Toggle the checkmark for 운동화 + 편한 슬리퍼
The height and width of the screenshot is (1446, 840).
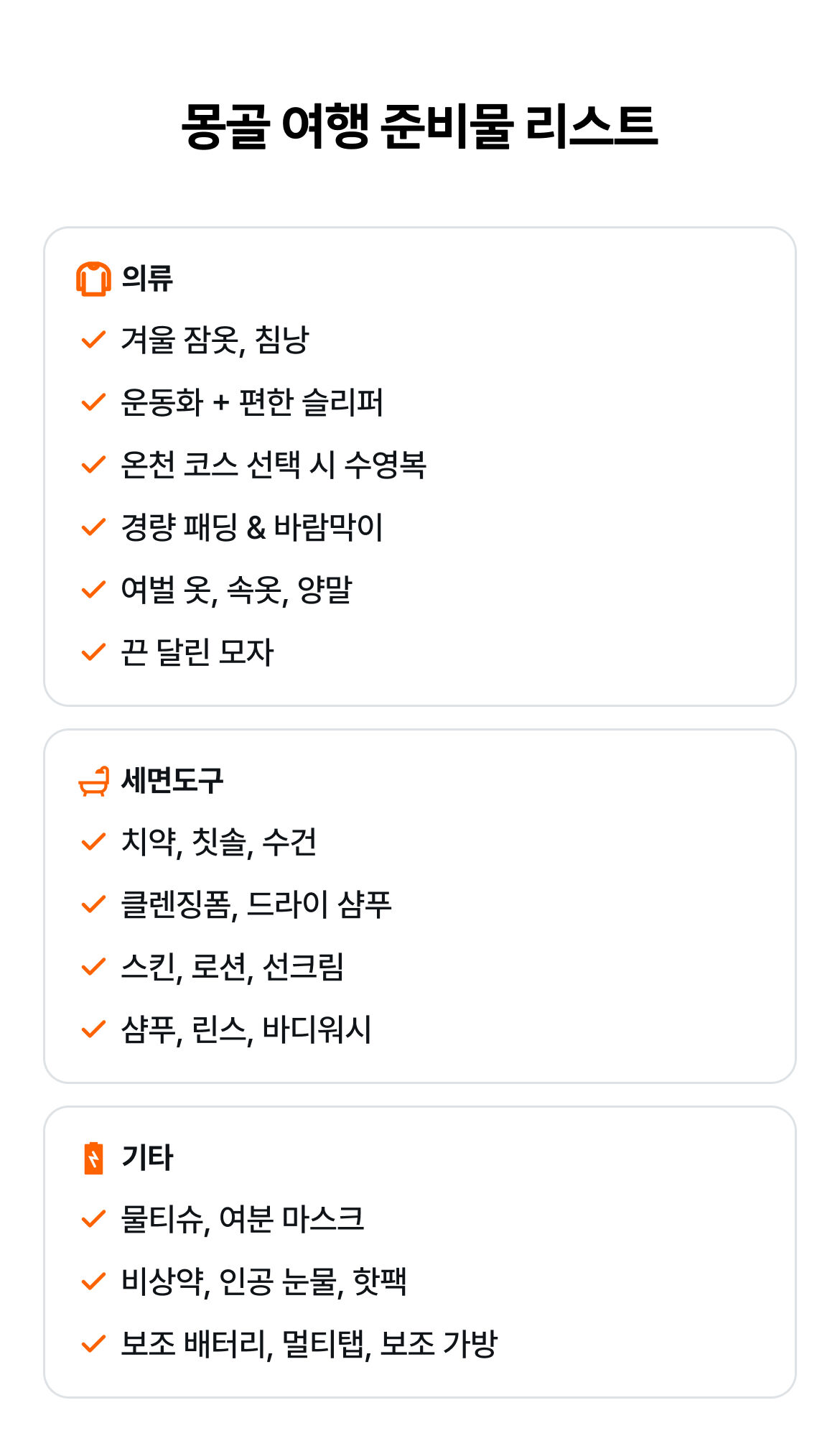pyautogui.click(x=93, y=402)
